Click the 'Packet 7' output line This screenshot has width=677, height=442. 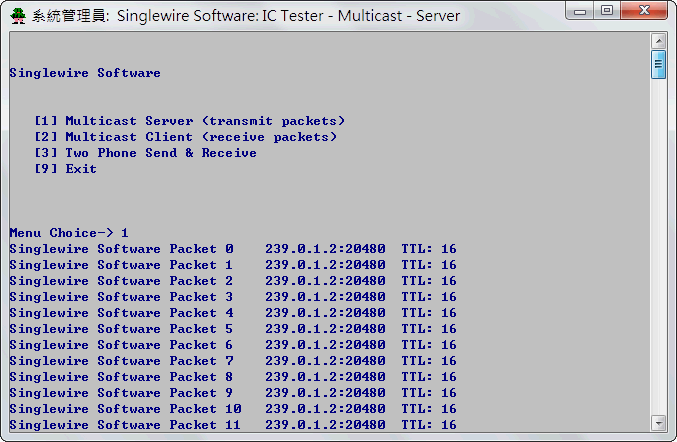coord(233,361)
